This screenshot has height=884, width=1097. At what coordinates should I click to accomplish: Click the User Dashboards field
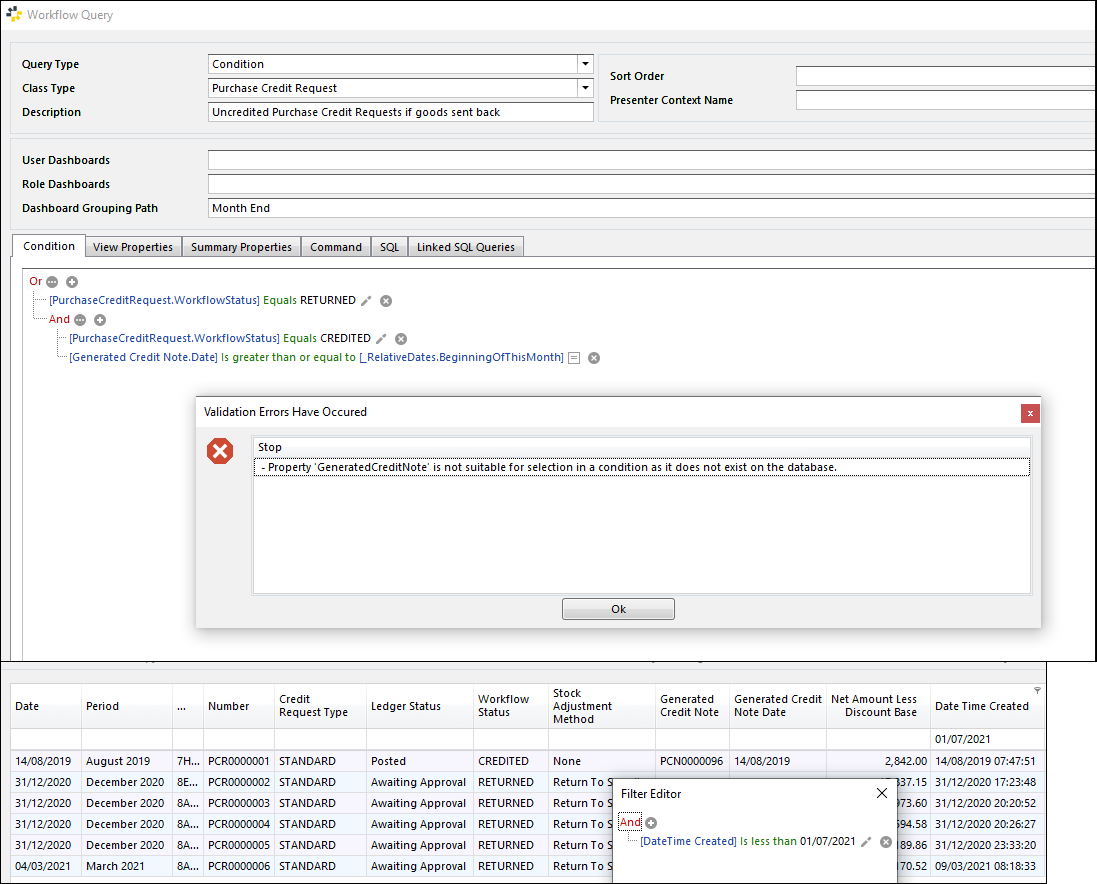click(652, 160)
